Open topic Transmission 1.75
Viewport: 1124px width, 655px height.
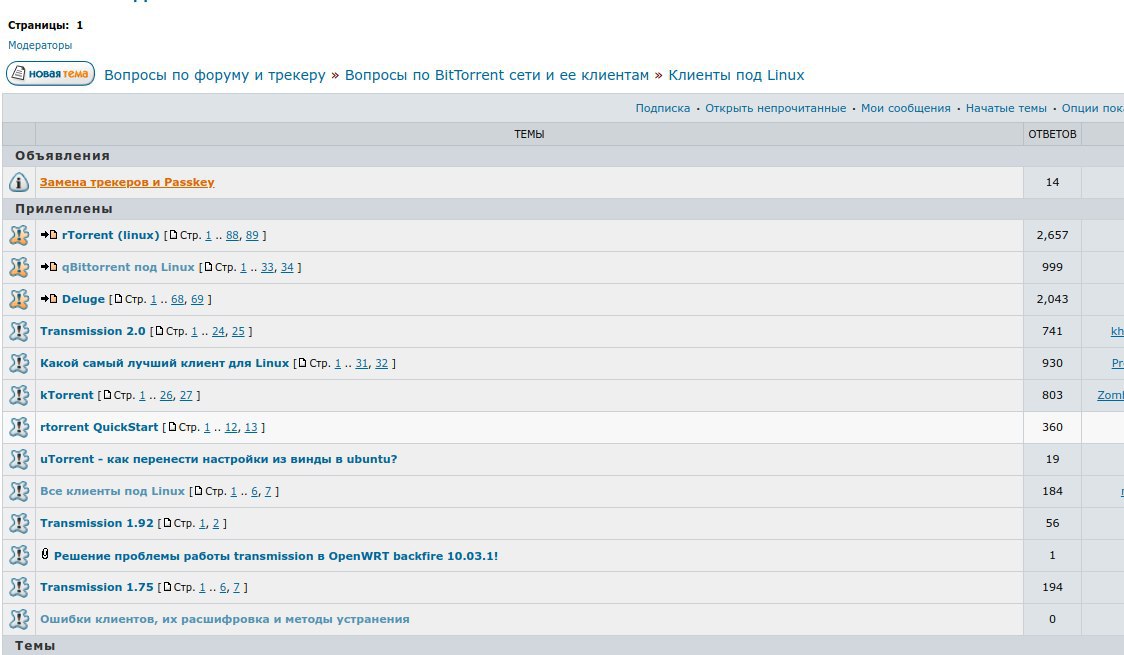pyautogui.click(x=97, y=588)
